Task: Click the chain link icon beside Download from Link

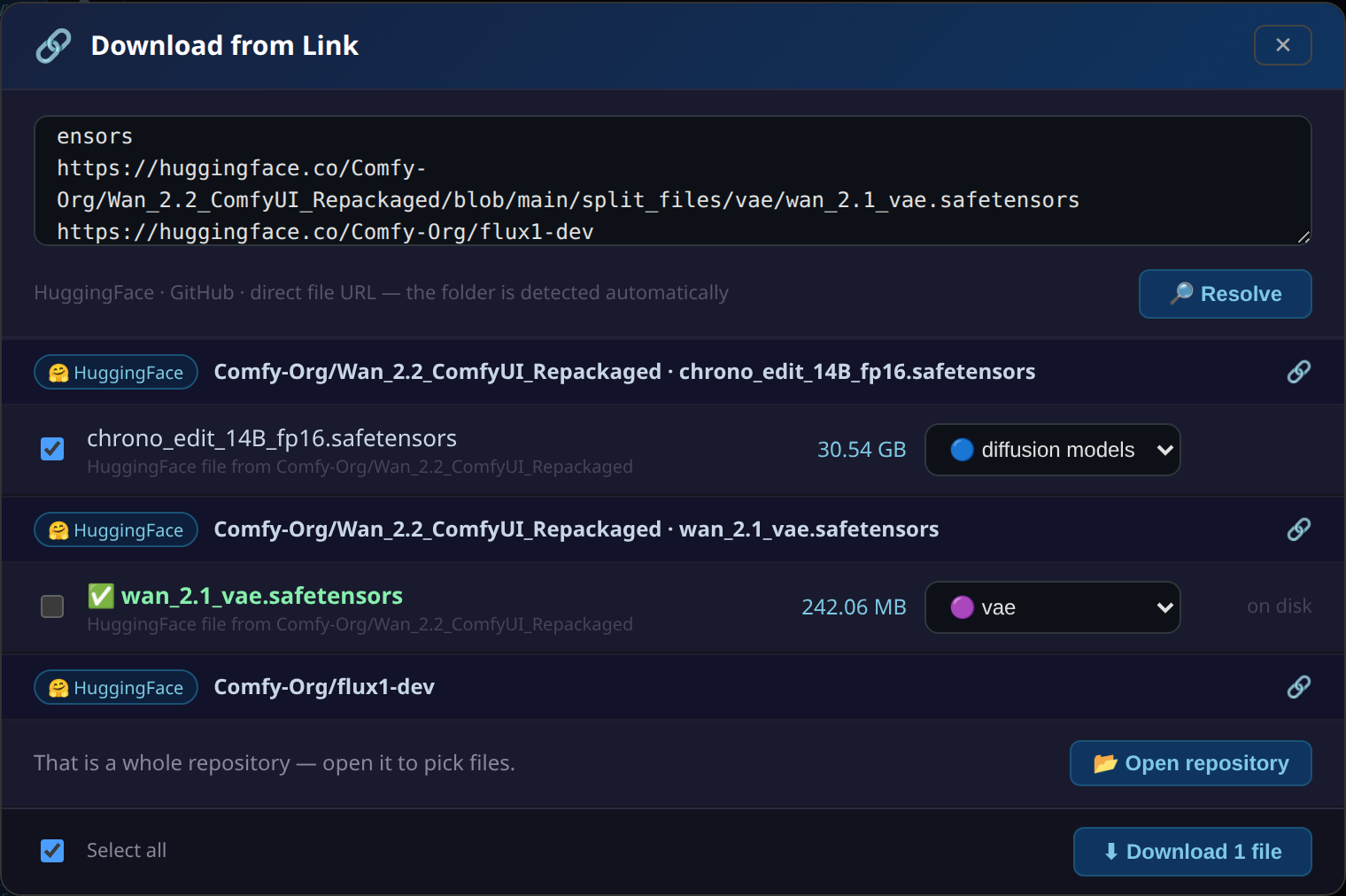Action: [53, 45]
